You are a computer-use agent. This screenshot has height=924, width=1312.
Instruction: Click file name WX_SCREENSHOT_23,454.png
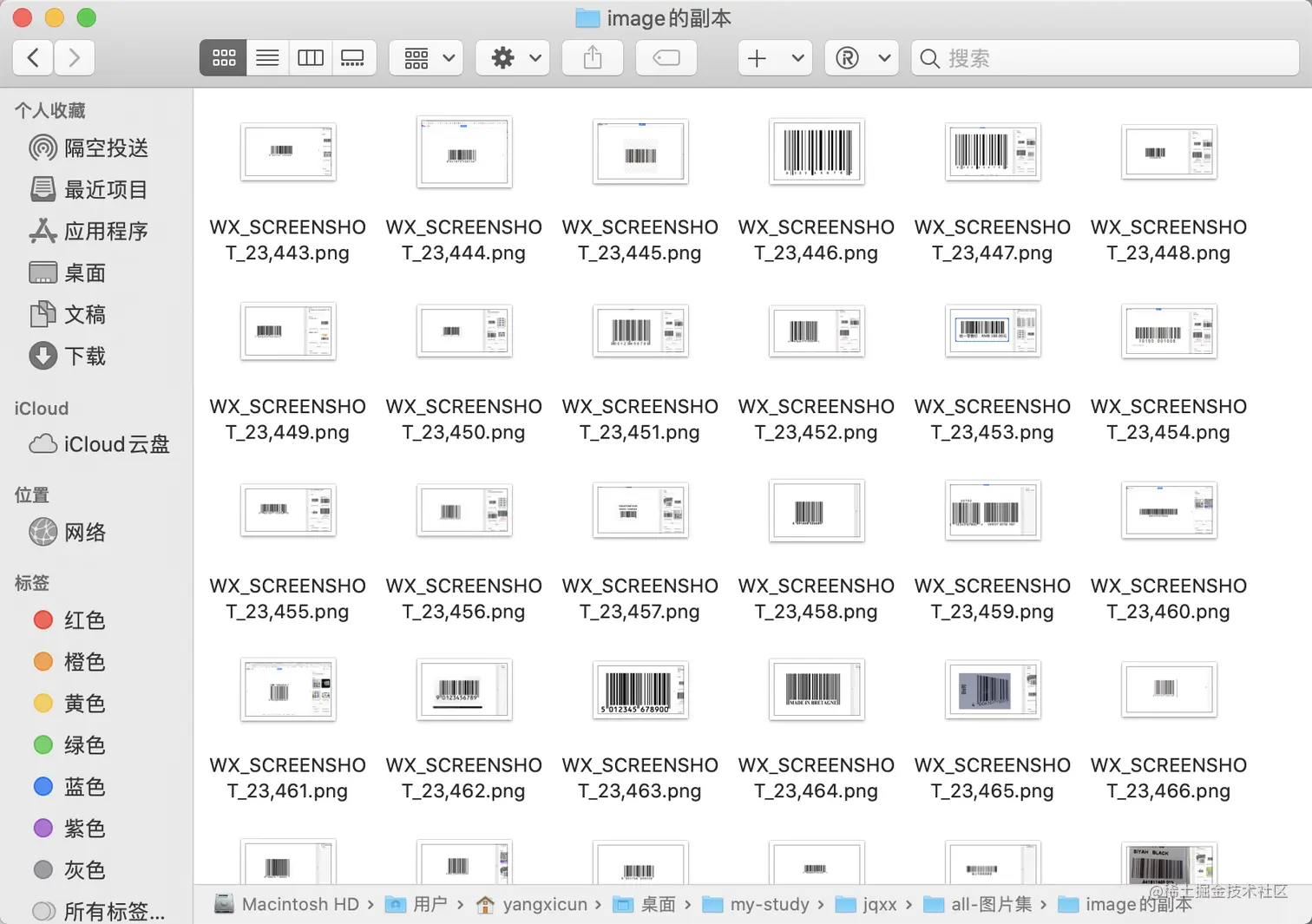(x=1169, y=420)
